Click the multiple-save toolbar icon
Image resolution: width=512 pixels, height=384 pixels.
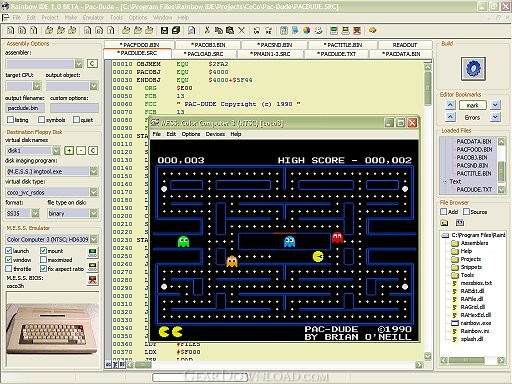[x=176, y=31]
